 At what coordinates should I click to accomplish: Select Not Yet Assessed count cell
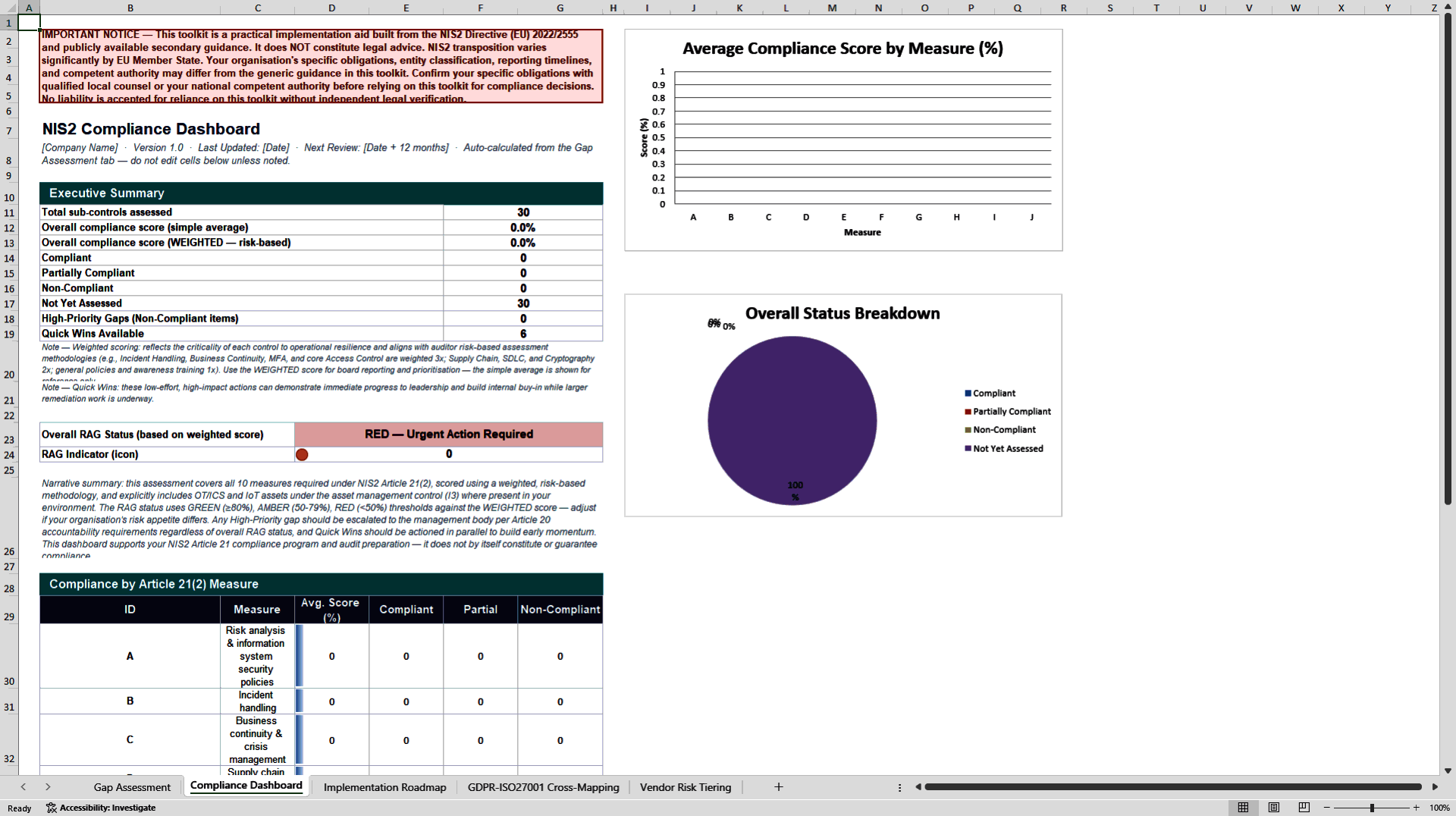click(523, 303)
